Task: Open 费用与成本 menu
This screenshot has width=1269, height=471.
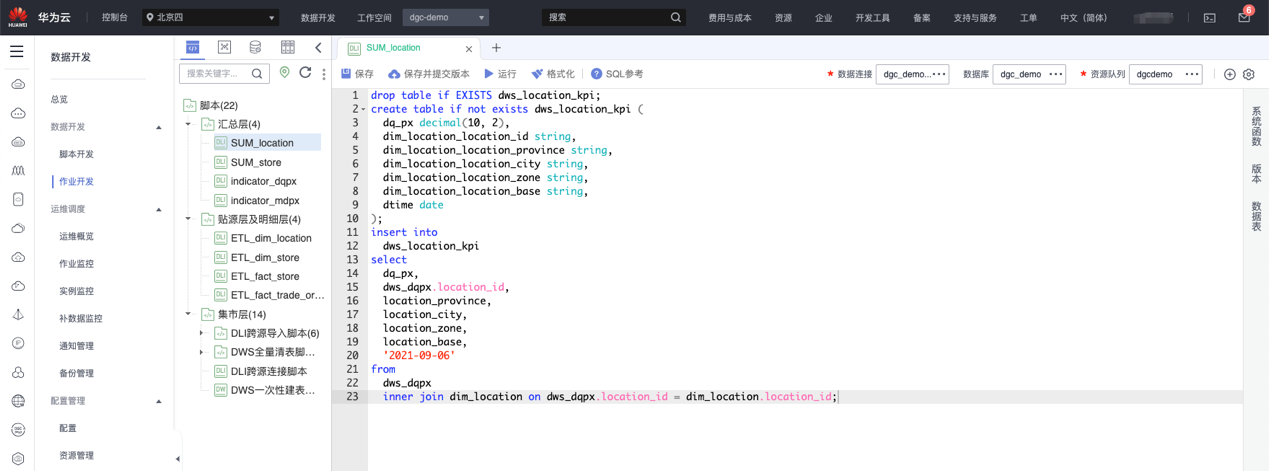Action: (730, 17)
